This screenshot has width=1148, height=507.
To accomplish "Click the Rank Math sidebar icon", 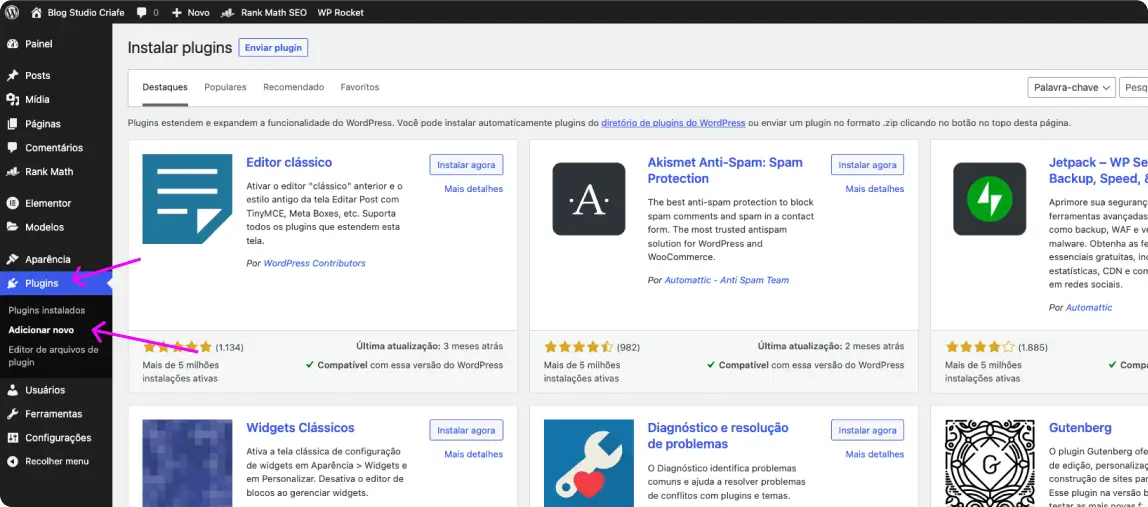I will [x=12, y=172].
